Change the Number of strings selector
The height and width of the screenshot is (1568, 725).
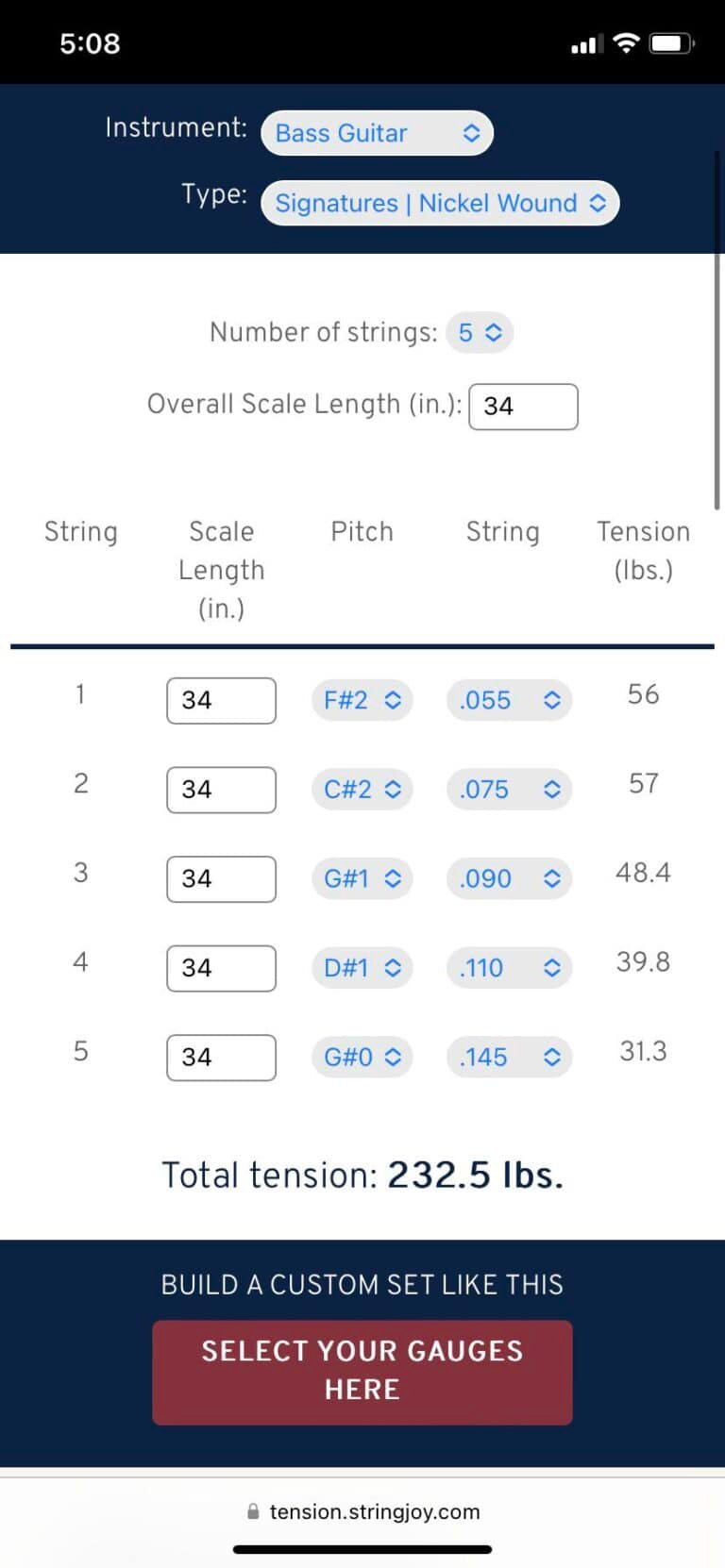(x=480, y=332)
